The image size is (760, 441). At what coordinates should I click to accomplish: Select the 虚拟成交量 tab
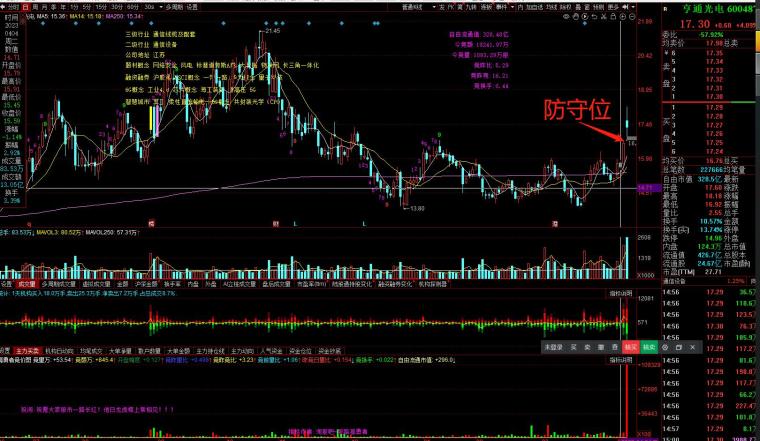[x=96, y=284]
